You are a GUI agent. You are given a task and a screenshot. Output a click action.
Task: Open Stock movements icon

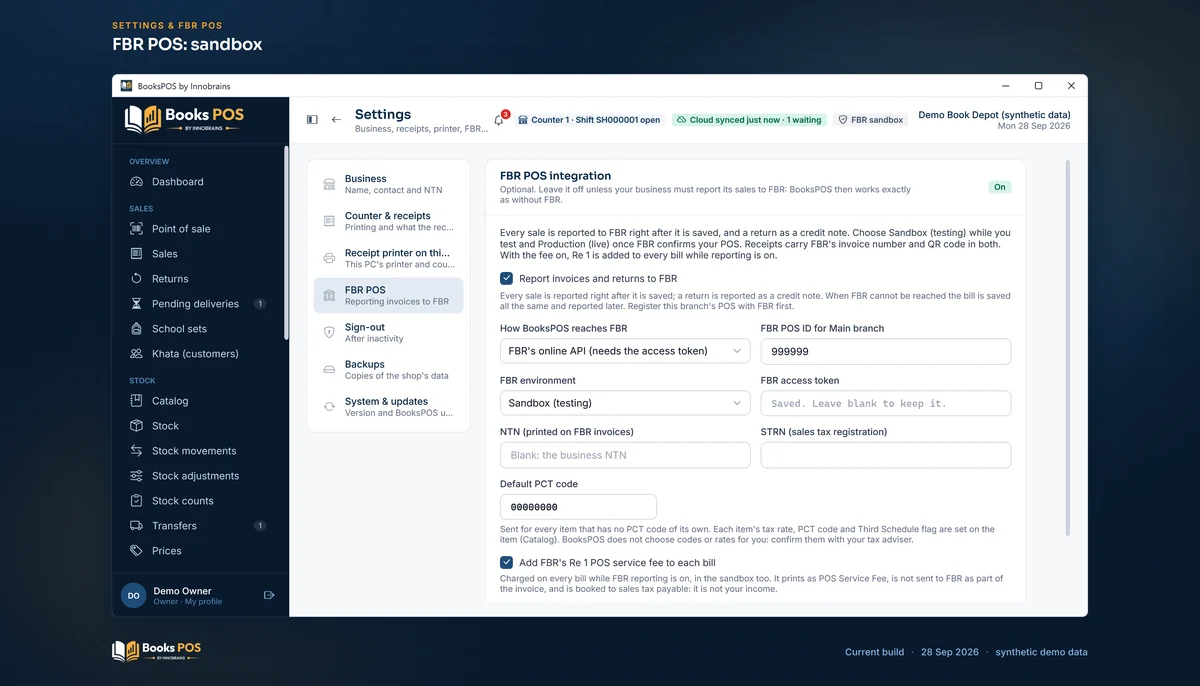[x=137, y=451]
